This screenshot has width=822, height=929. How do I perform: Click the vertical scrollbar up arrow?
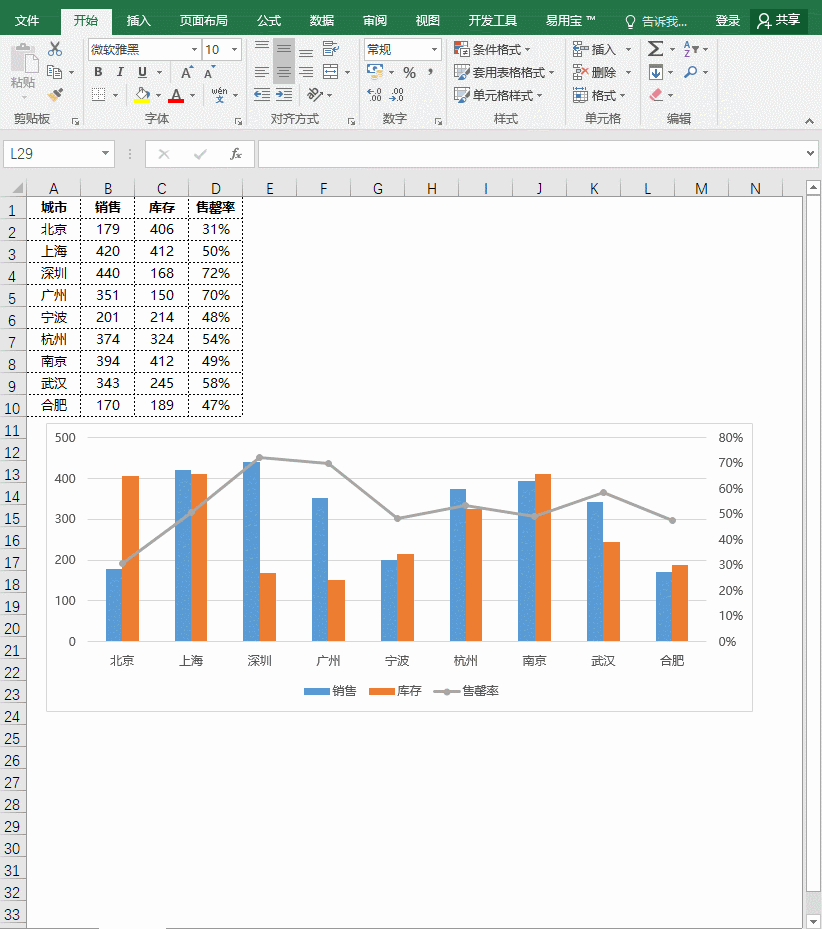[x=813, y=188]
